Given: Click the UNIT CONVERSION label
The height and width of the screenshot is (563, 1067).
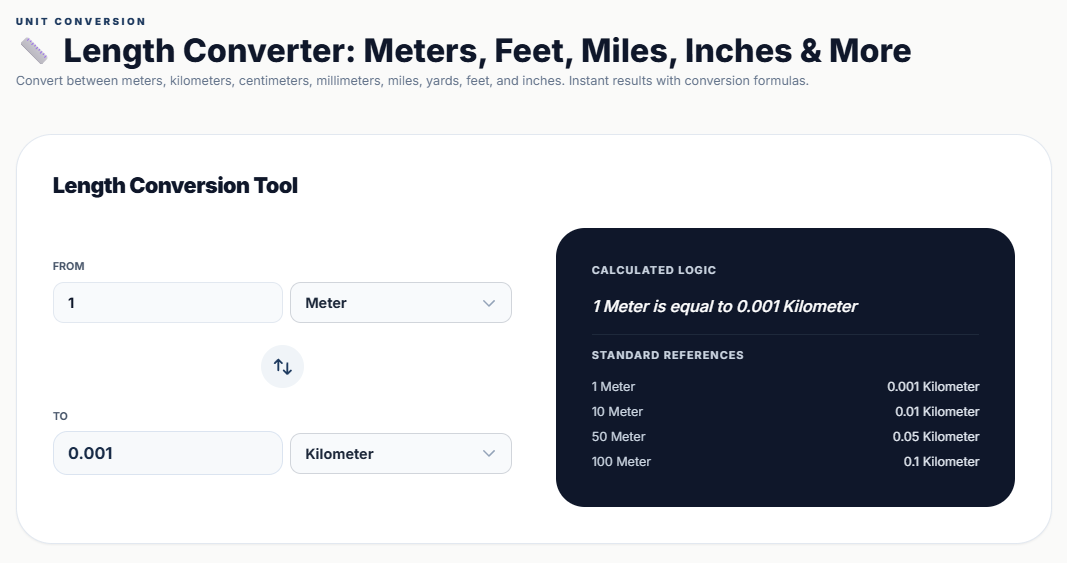Looking at the screenshot, I should tap(81, 21).
